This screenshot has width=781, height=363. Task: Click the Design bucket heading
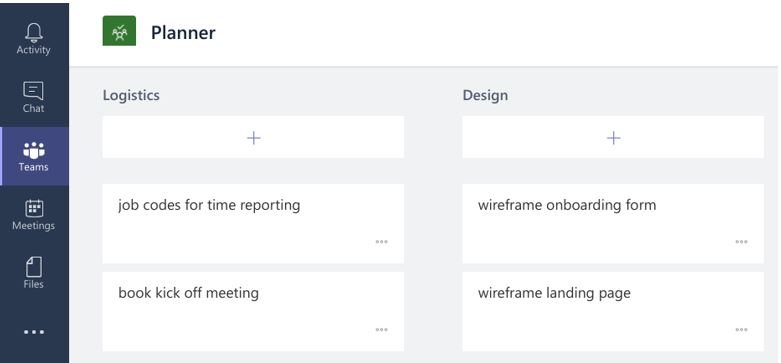point(485,95)
